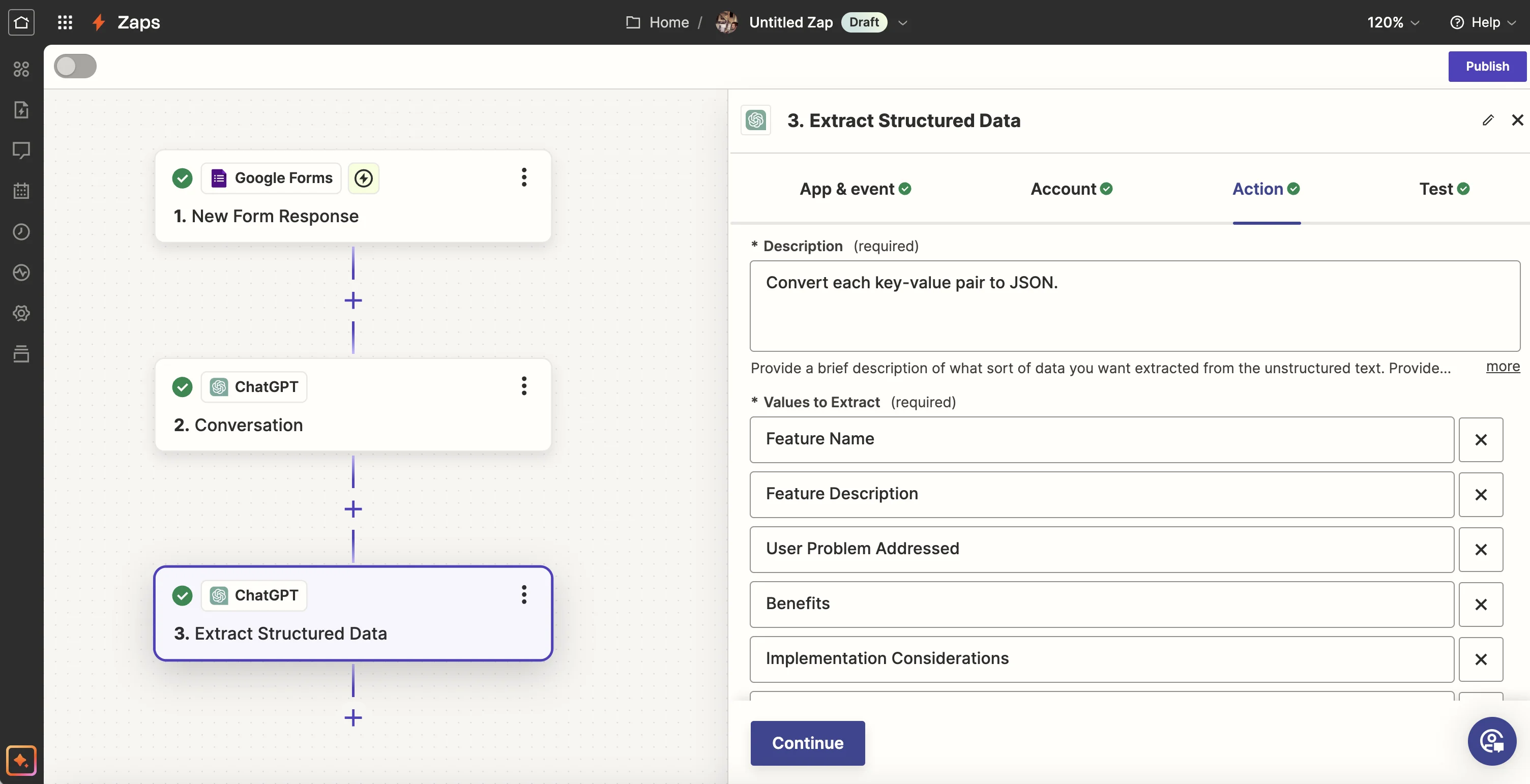Remove the Benefits value row

1480,604
